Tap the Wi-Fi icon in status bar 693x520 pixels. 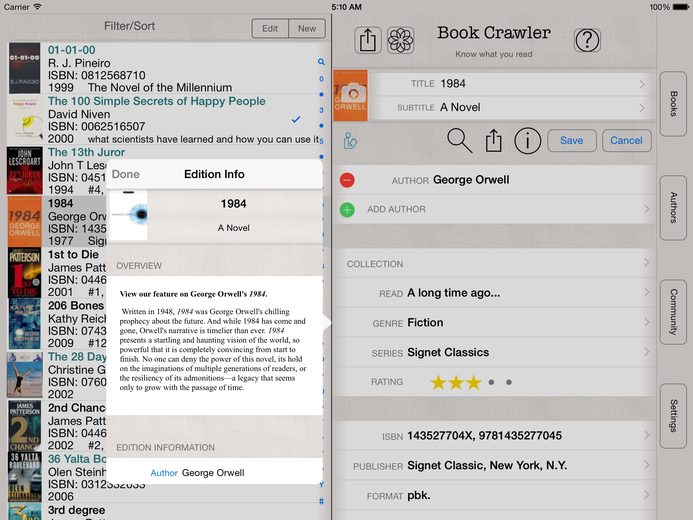click(x=38, y=7)
